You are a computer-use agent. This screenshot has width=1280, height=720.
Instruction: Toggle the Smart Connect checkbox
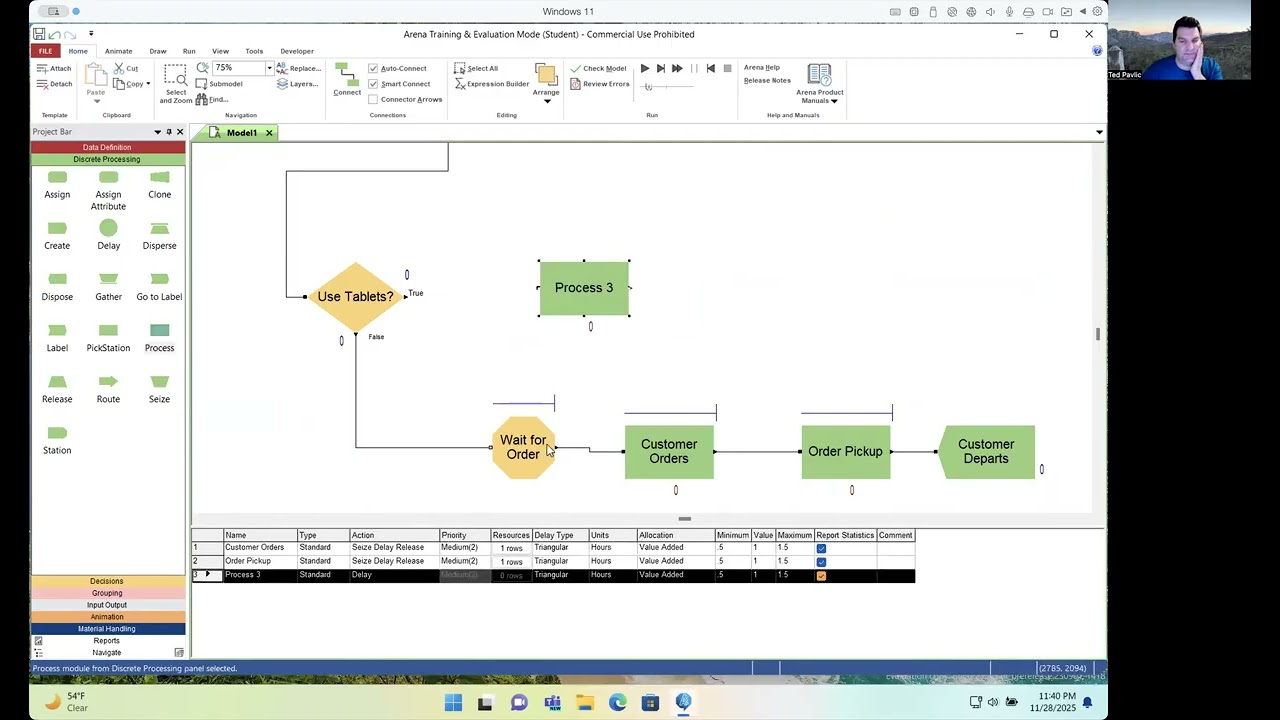(x=373, y=84)
